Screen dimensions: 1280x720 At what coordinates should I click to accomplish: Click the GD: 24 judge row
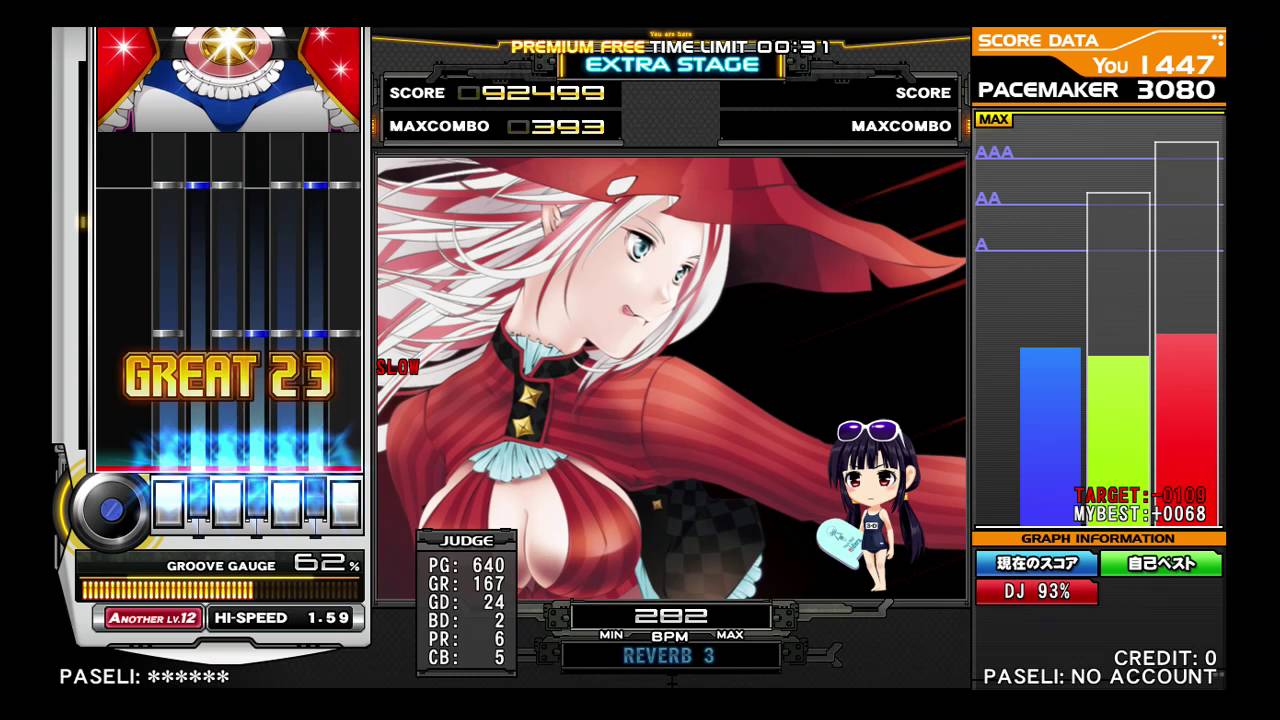[466, 603]
